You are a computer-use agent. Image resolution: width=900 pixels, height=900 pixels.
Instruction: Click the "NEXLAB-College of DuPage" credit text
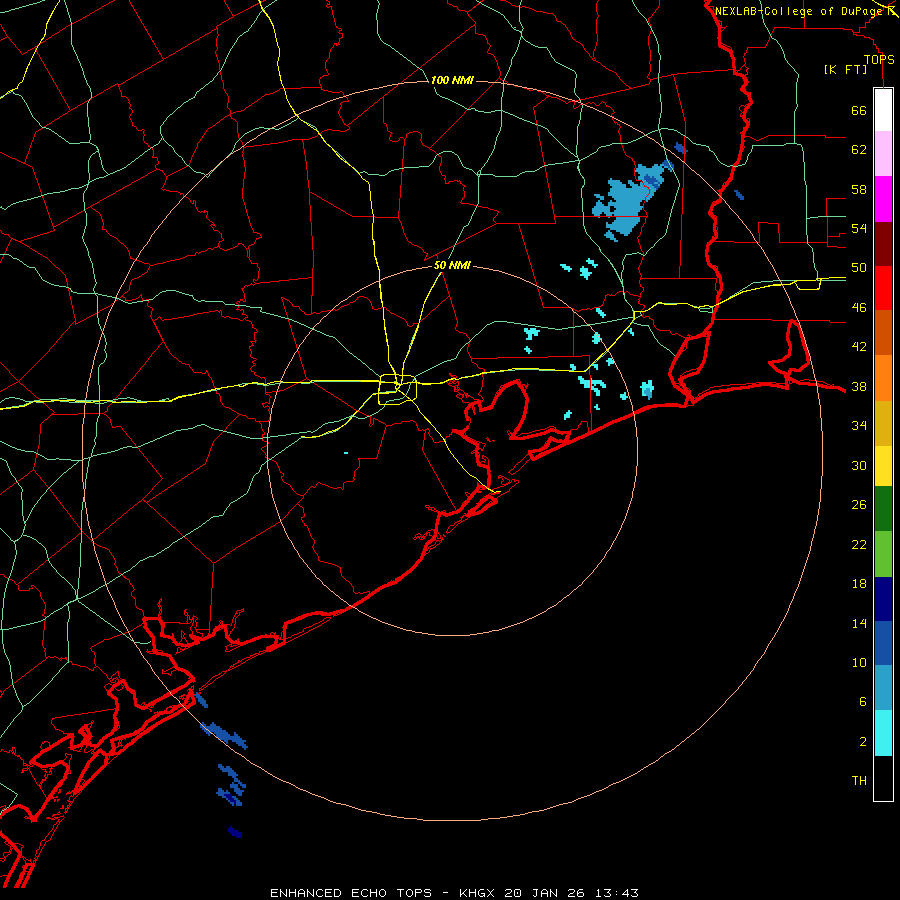(x=798, y=11)
